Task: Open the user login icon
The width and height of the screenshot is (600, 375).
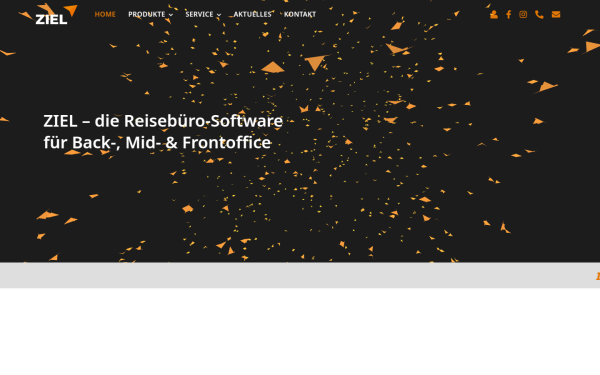Action: click(494, 15)
